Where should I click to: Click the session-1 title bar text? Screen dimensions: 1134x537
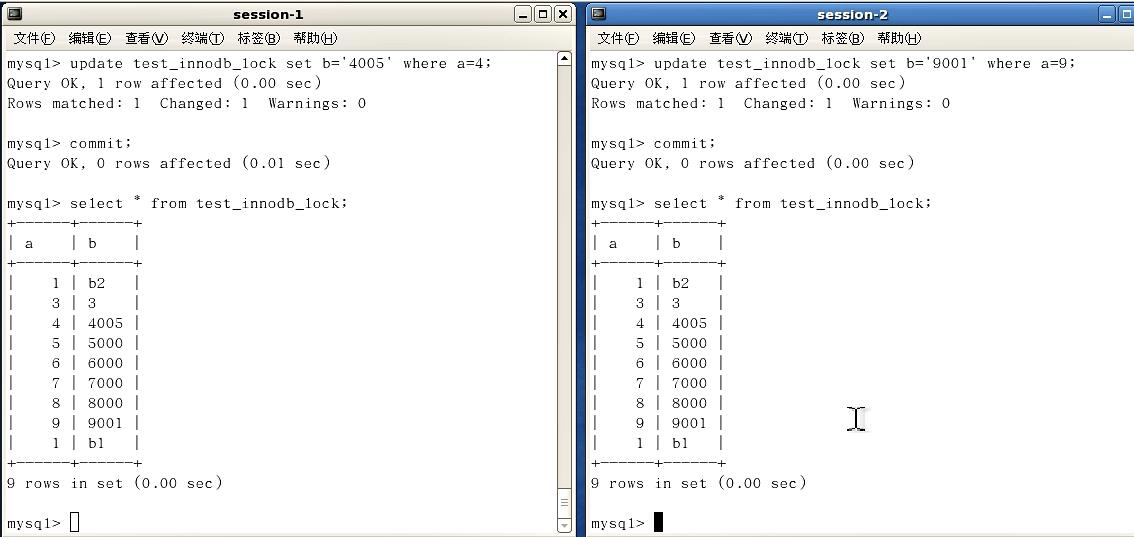coord(268,14)
